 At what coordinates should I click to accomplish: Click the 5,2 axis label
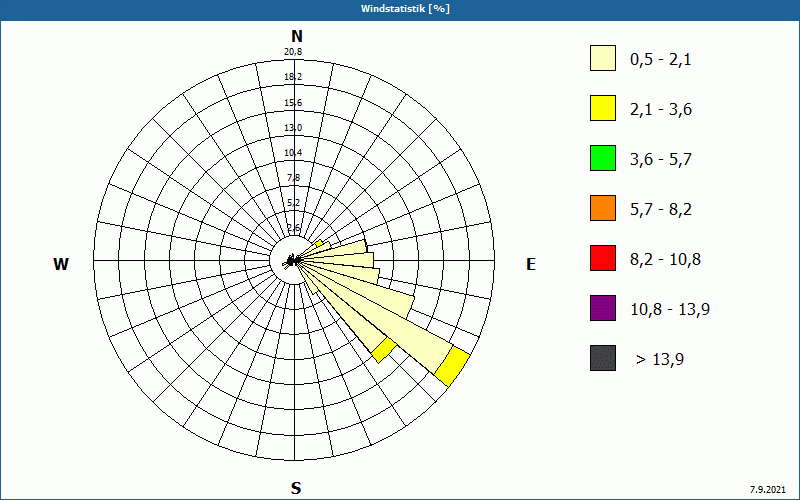click(294, 203)
